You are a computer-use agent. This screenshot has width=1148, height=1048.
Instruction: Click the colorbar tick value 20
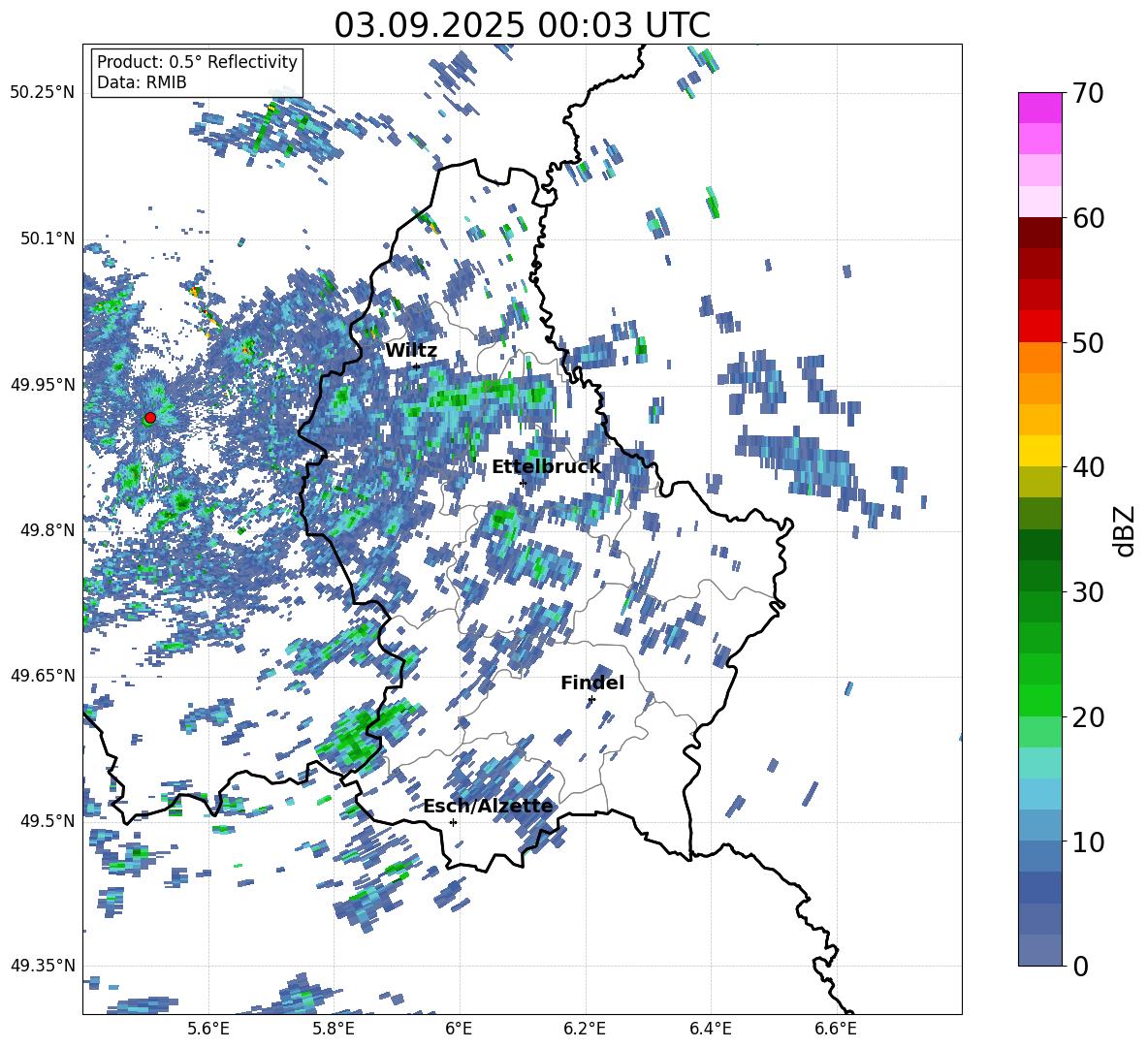1089,716
